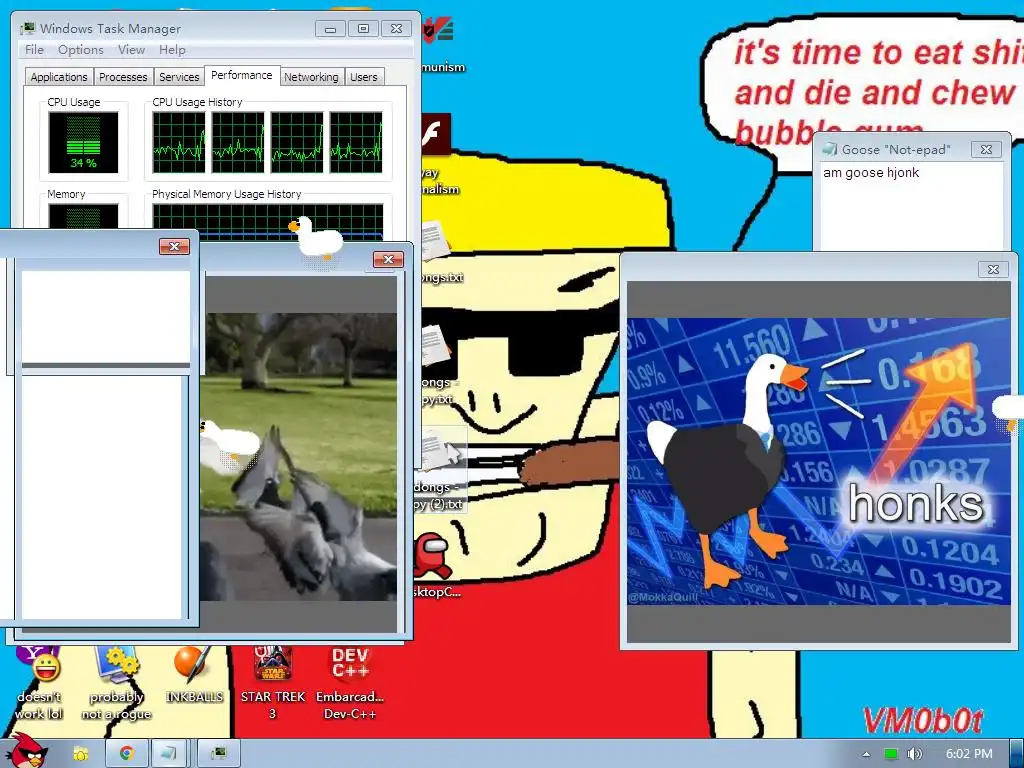Click the yellow folder icon on taskbar
The image size is (1024, 768).
(x=80, y=754)
